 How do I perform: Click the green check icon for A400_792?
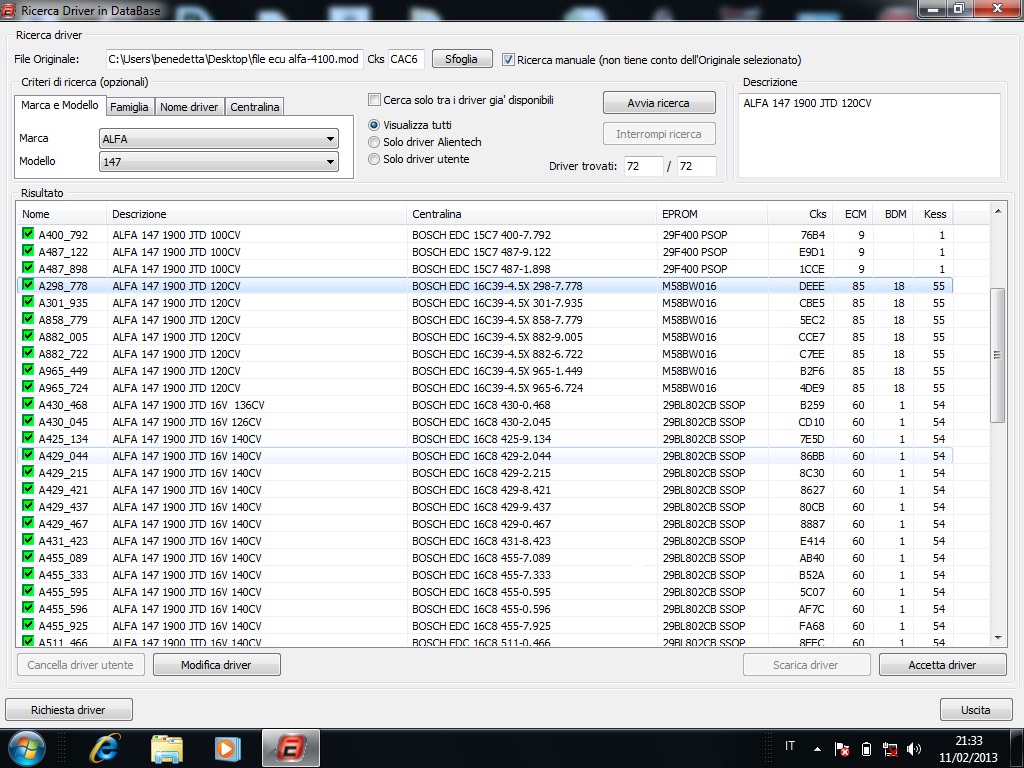(x=28, y=235)
